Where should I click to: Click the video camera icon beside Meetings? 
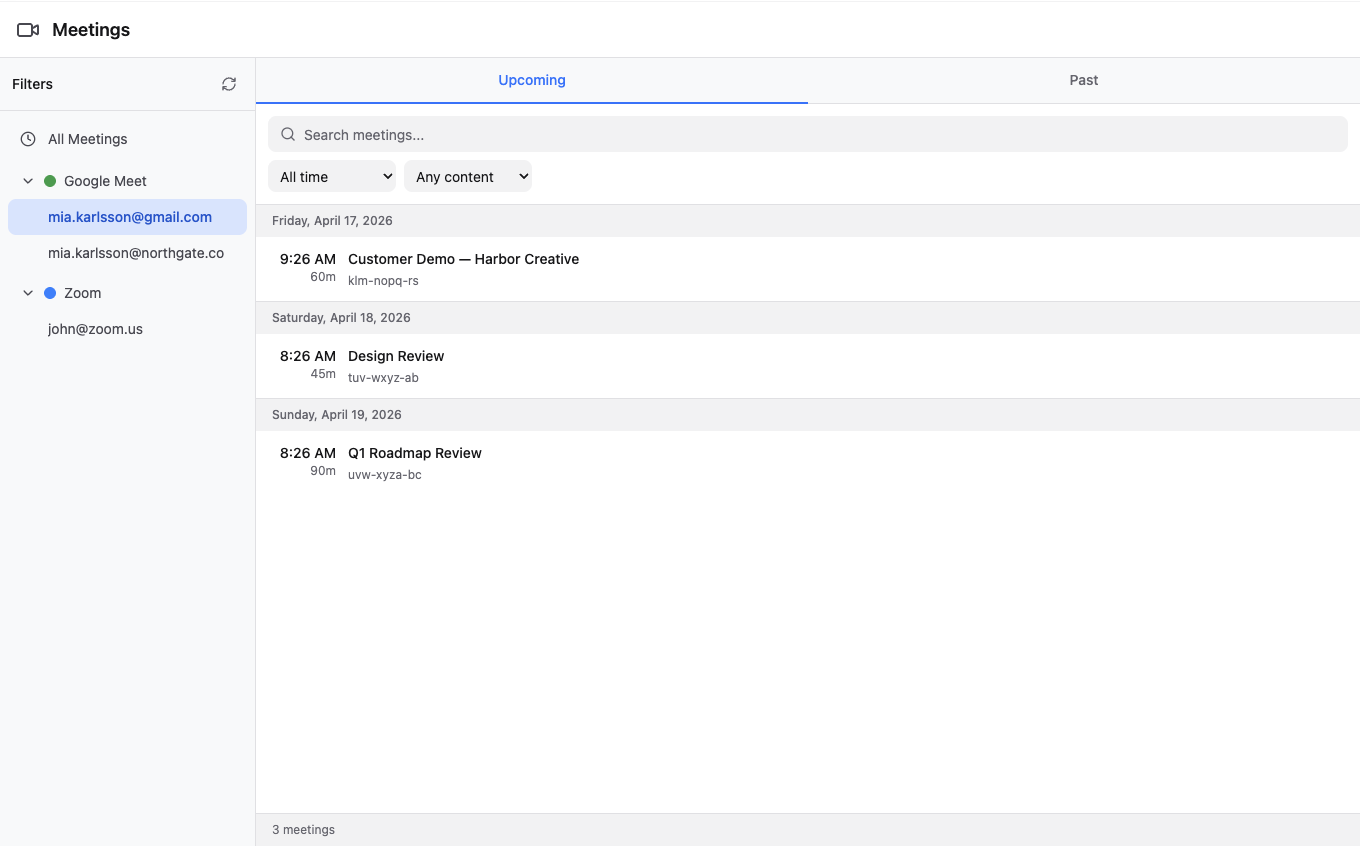tap(28, 29)
